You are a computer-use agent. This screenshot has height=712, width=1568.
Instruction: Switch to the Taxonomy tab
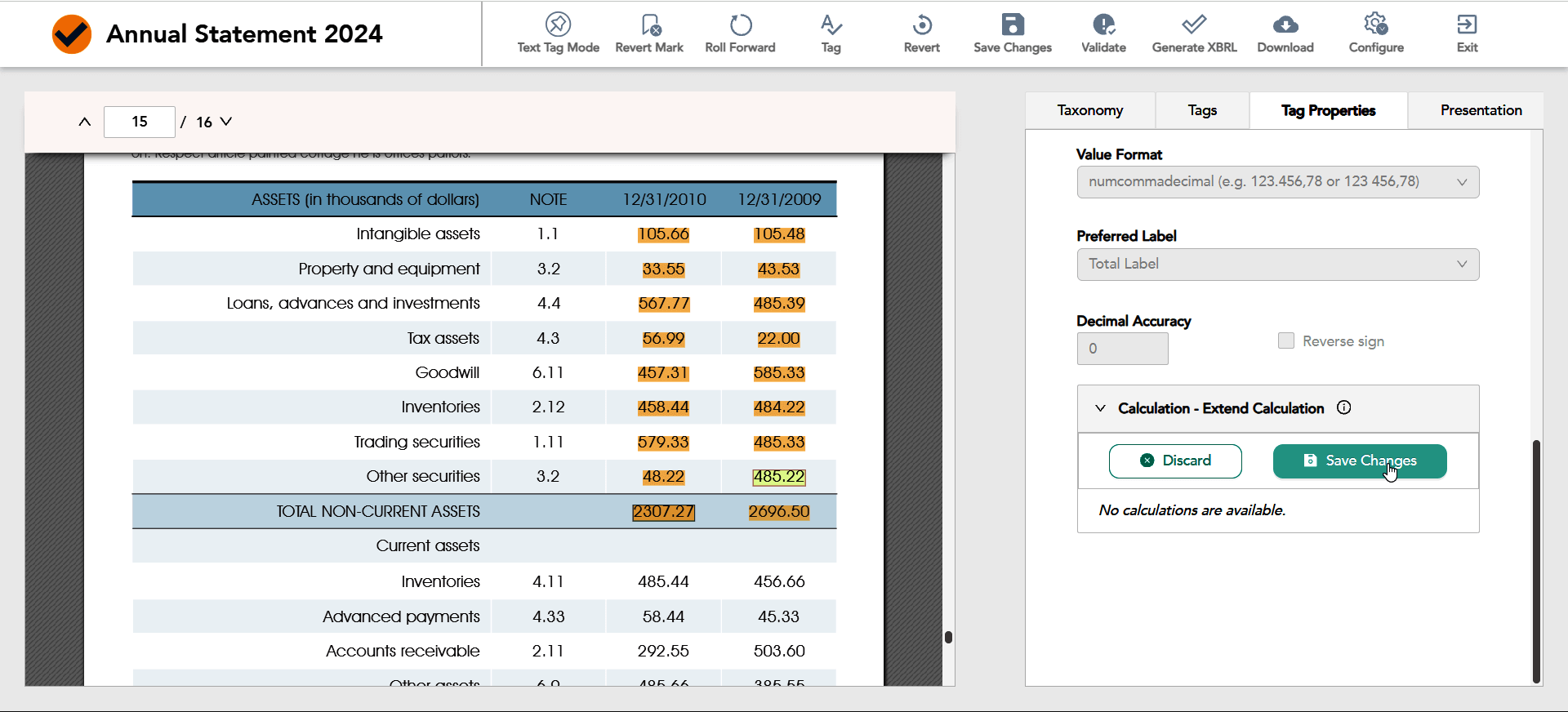click(1089, 110)
